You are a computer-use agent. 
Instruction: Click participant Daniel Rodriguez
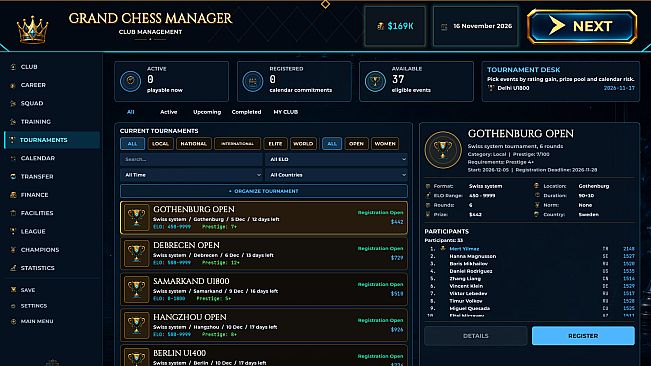471,271
